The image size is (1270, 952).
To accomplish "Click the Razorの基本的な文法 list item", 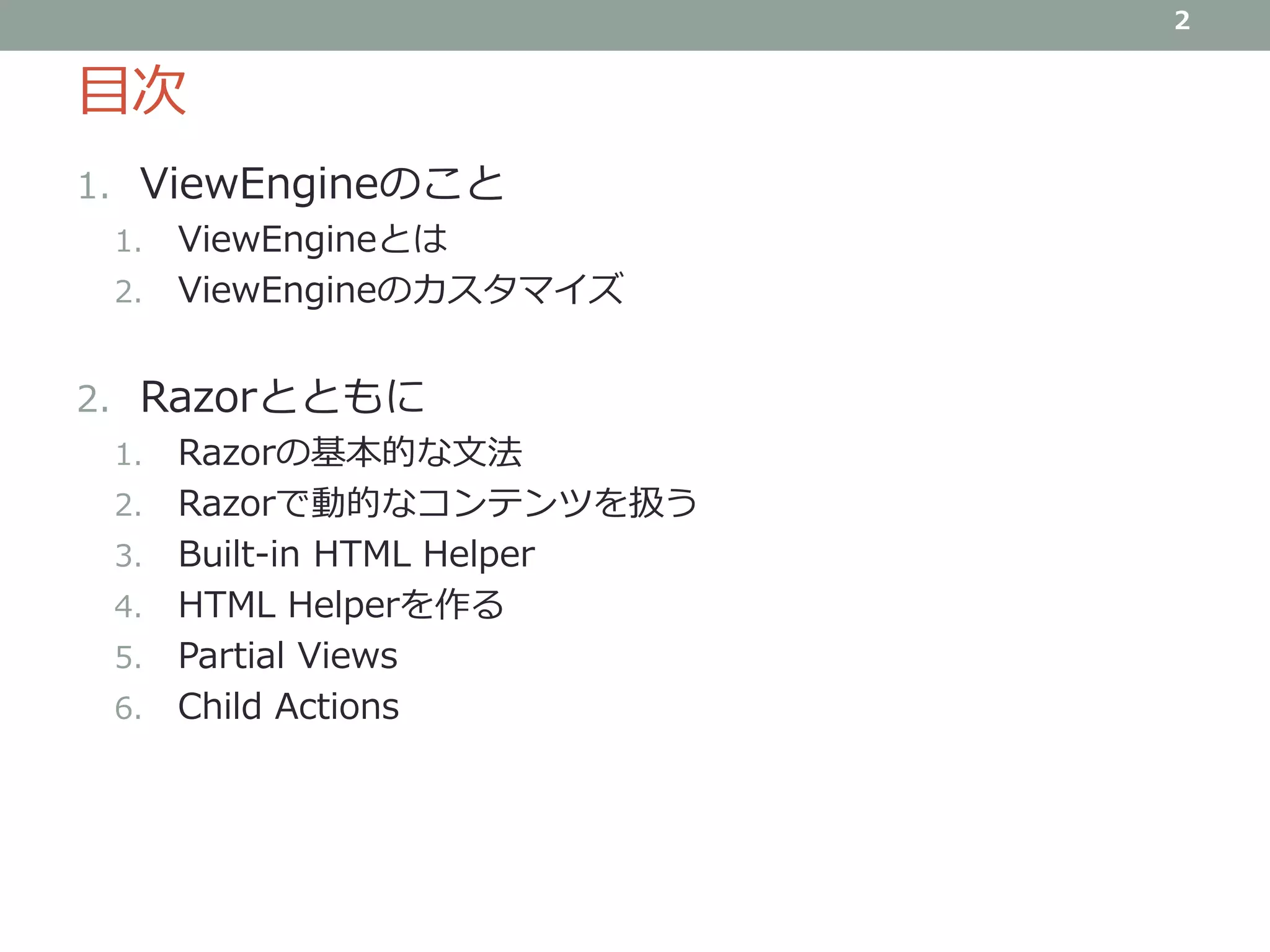I will click(x=350, y=452).
